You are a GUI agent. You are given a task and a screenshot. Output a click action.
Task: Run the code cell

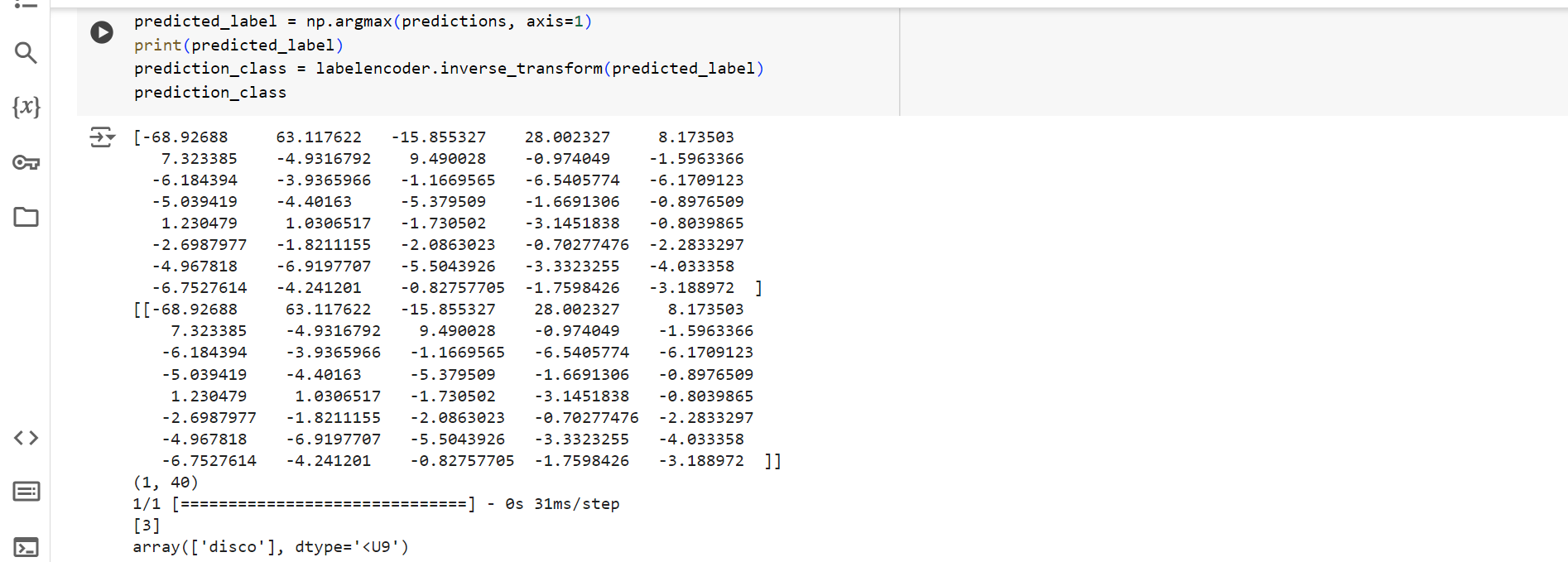(102, 32)
